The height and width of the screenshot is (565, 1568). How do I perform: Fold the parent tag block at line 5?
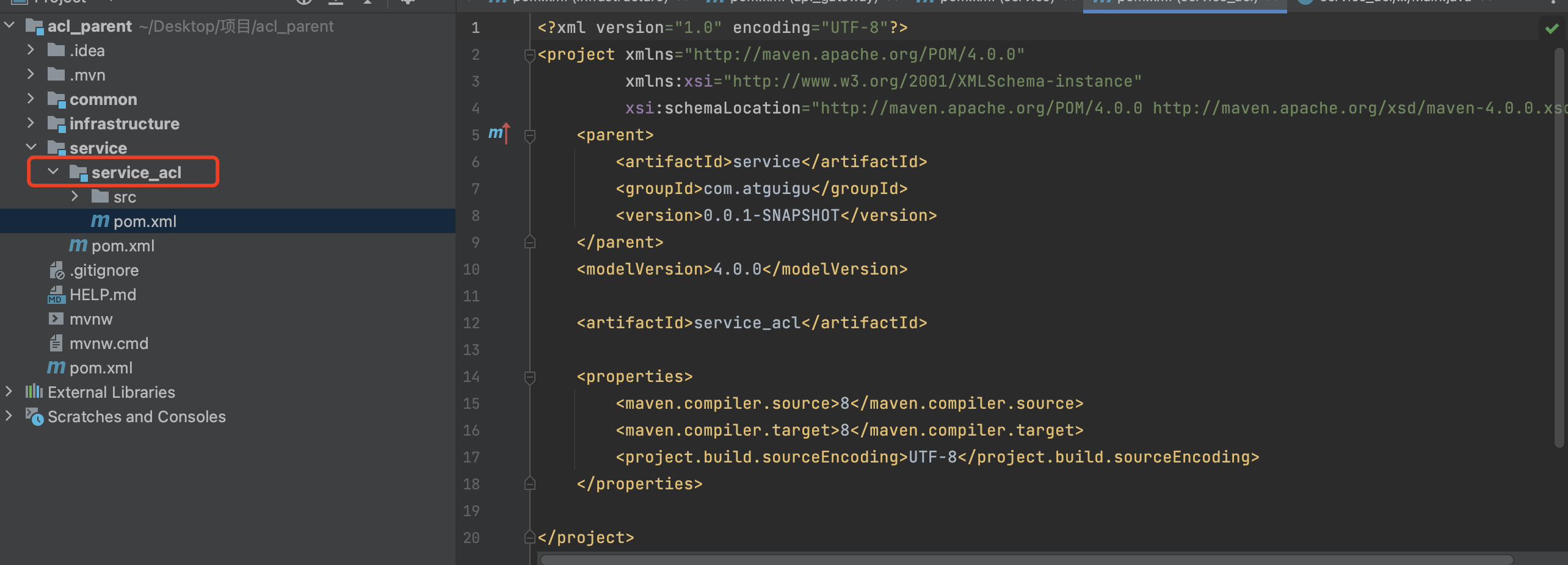coord(530,135)
